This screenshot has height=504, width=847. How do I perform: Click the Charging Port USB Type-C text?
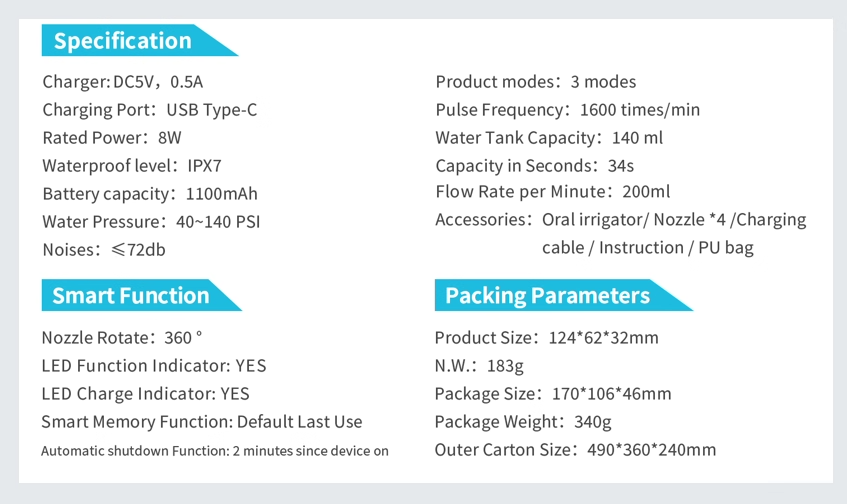coord(150,110)
